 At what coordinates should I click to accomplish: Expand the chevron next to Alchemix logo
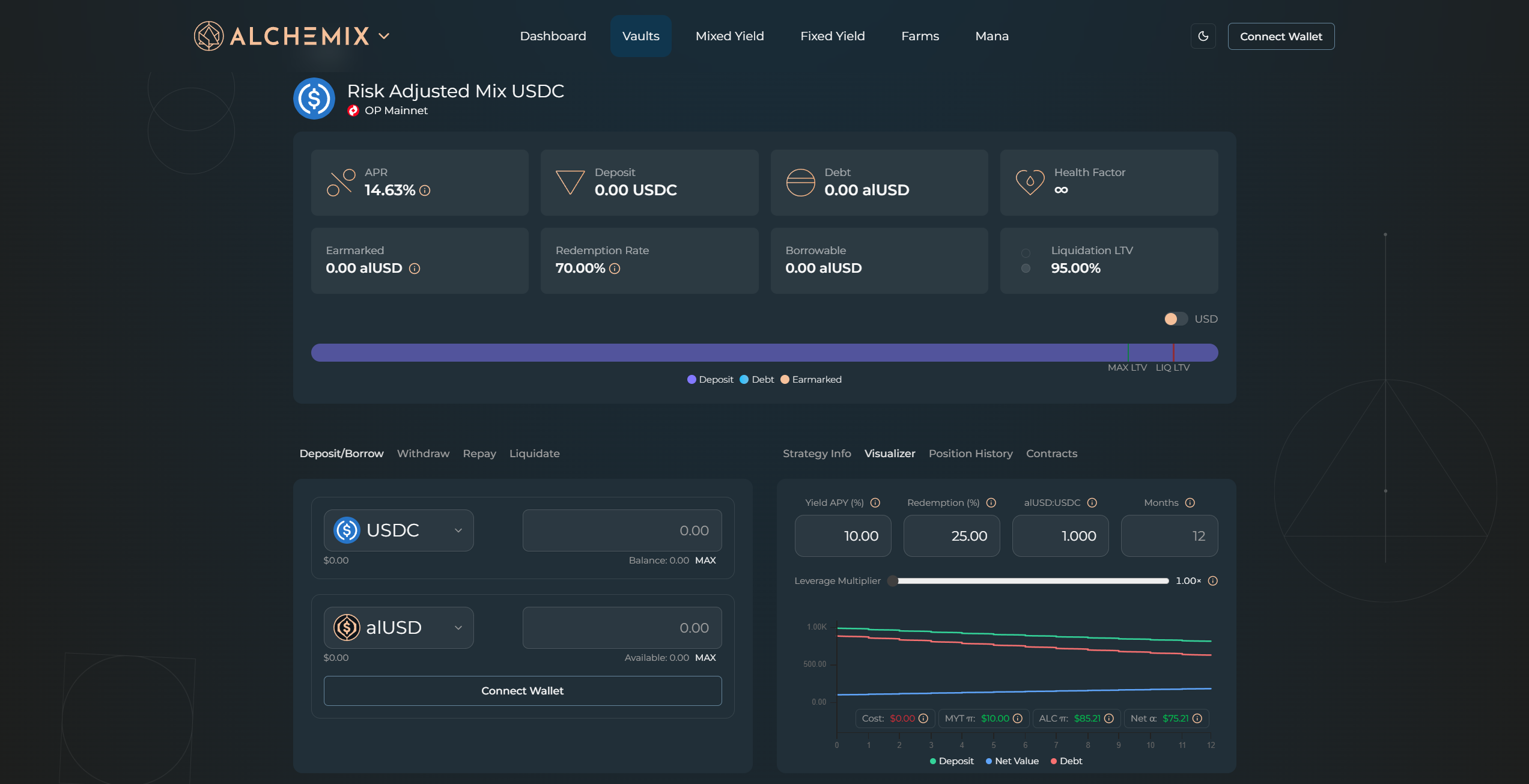click(384, 36)
